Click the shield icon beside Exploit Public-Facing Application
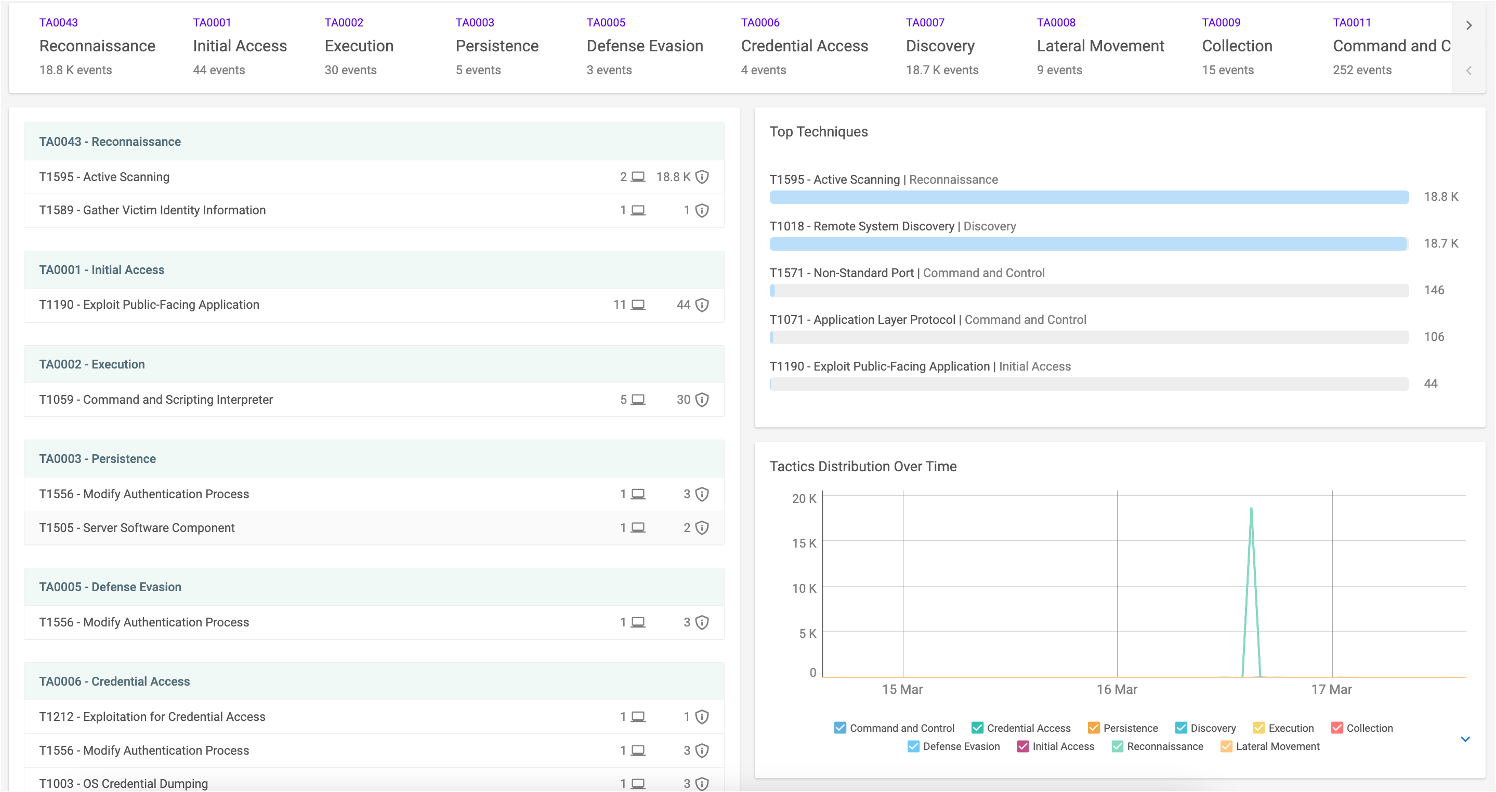This screenshot has width=1496, height=792. point(702,305)
